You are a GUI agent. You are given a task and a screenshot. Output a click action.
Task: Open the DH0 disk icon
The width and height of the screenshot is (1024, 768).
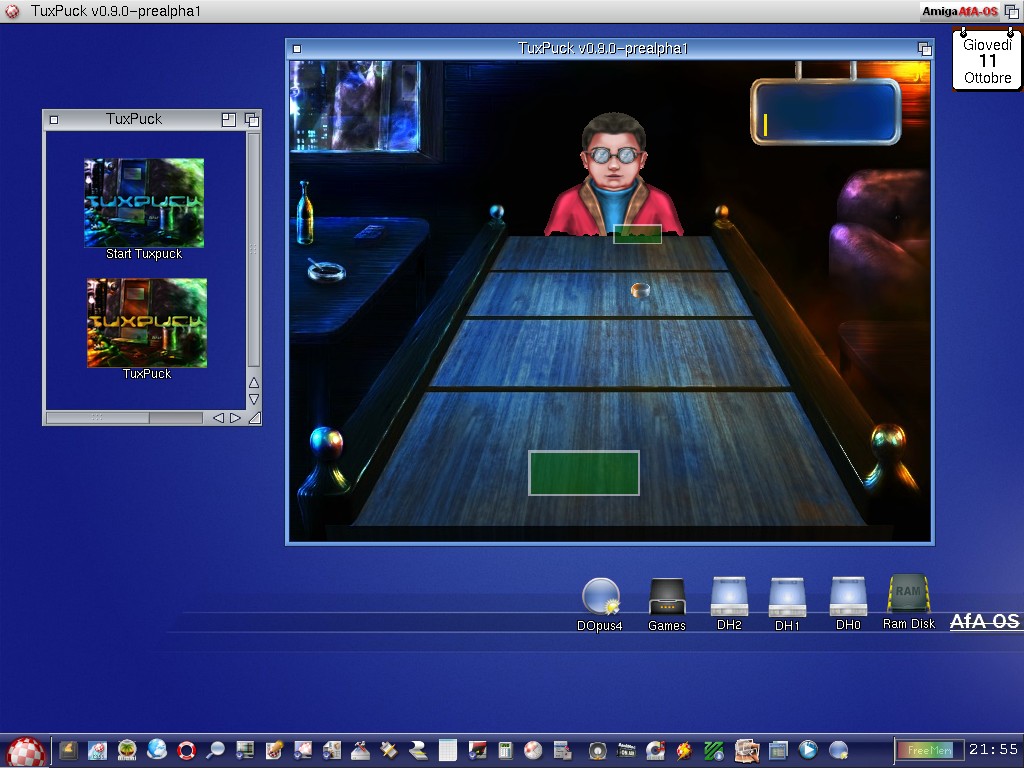coord(848,598)
